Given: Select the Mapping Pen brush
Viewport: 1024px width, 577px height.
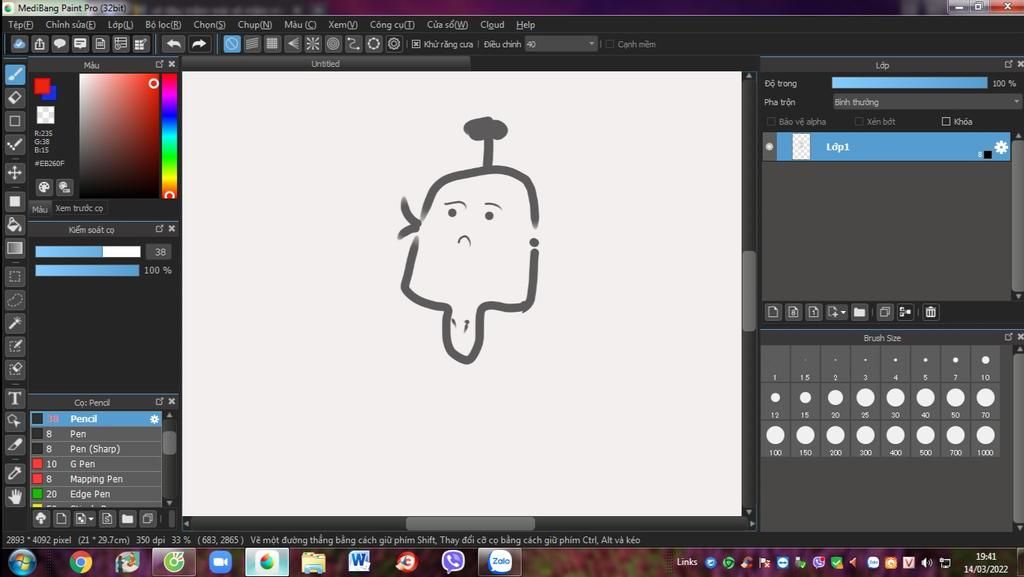Looking at the screenshot, I should (x=96, y=479).
